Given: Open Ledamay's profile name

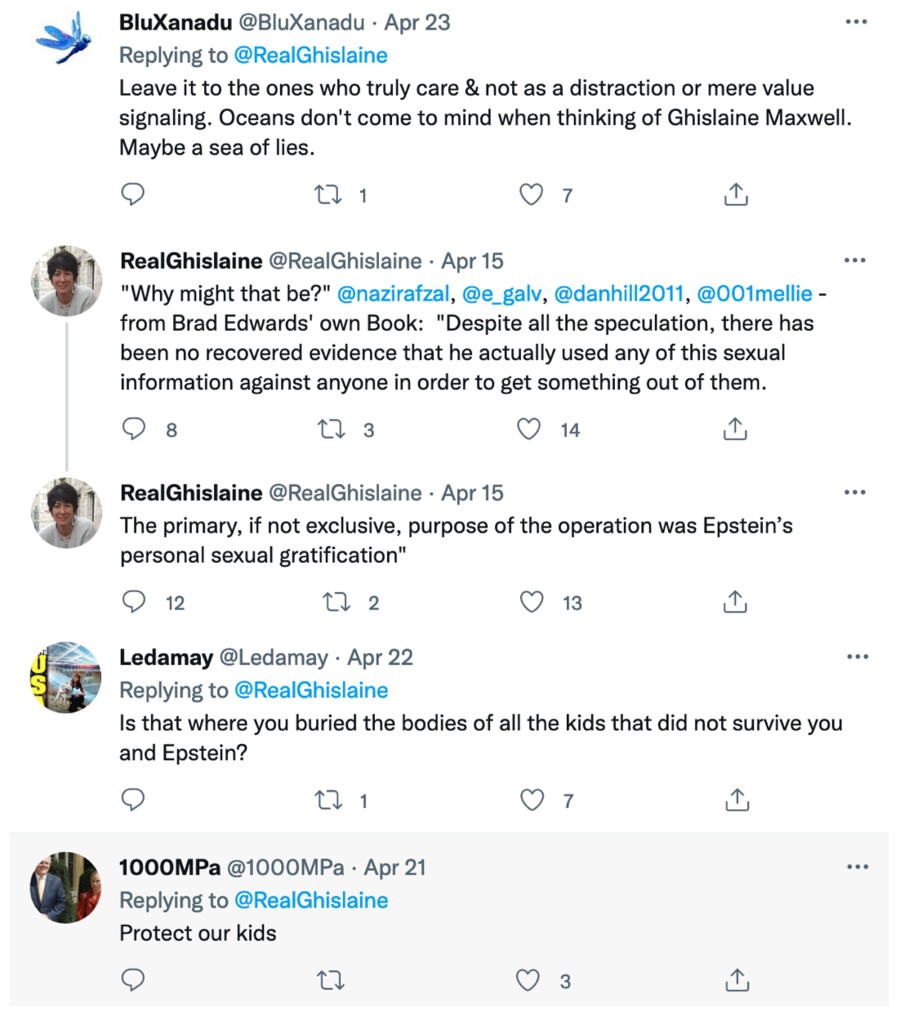Looking at the screenshot, I should (x=166, y=658).
